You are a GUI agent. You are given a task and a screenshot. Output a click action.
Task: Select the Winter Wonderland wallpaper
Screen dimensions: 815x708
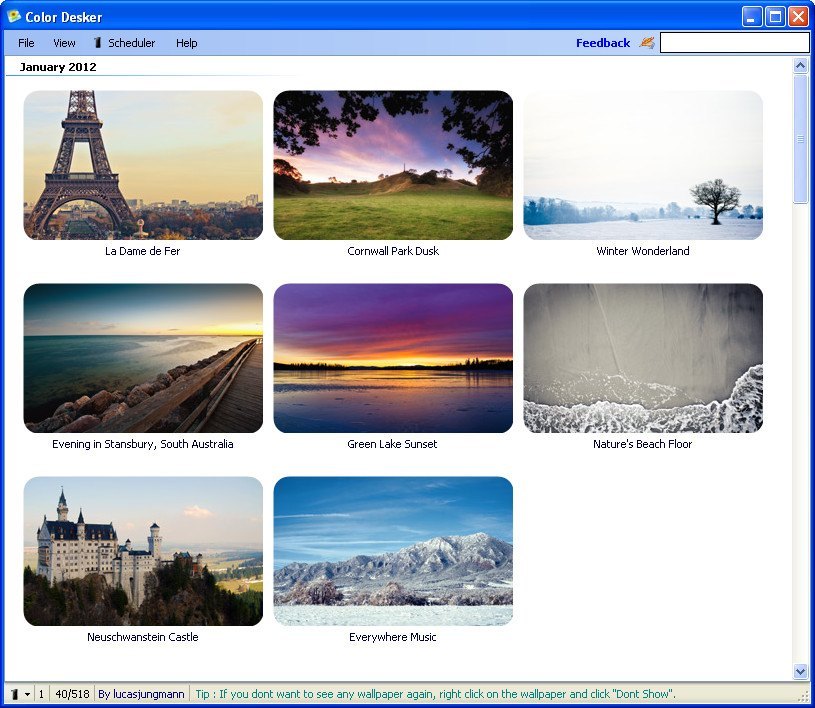pyautogui.click(x=643, y=164)
